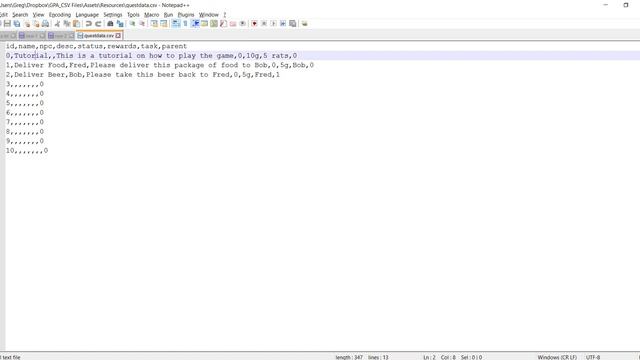Image resolution: width=640 pixels, height=360 pixels.
Task: Toggle synchronized horizontal scrolling
Action: (164, 24)
